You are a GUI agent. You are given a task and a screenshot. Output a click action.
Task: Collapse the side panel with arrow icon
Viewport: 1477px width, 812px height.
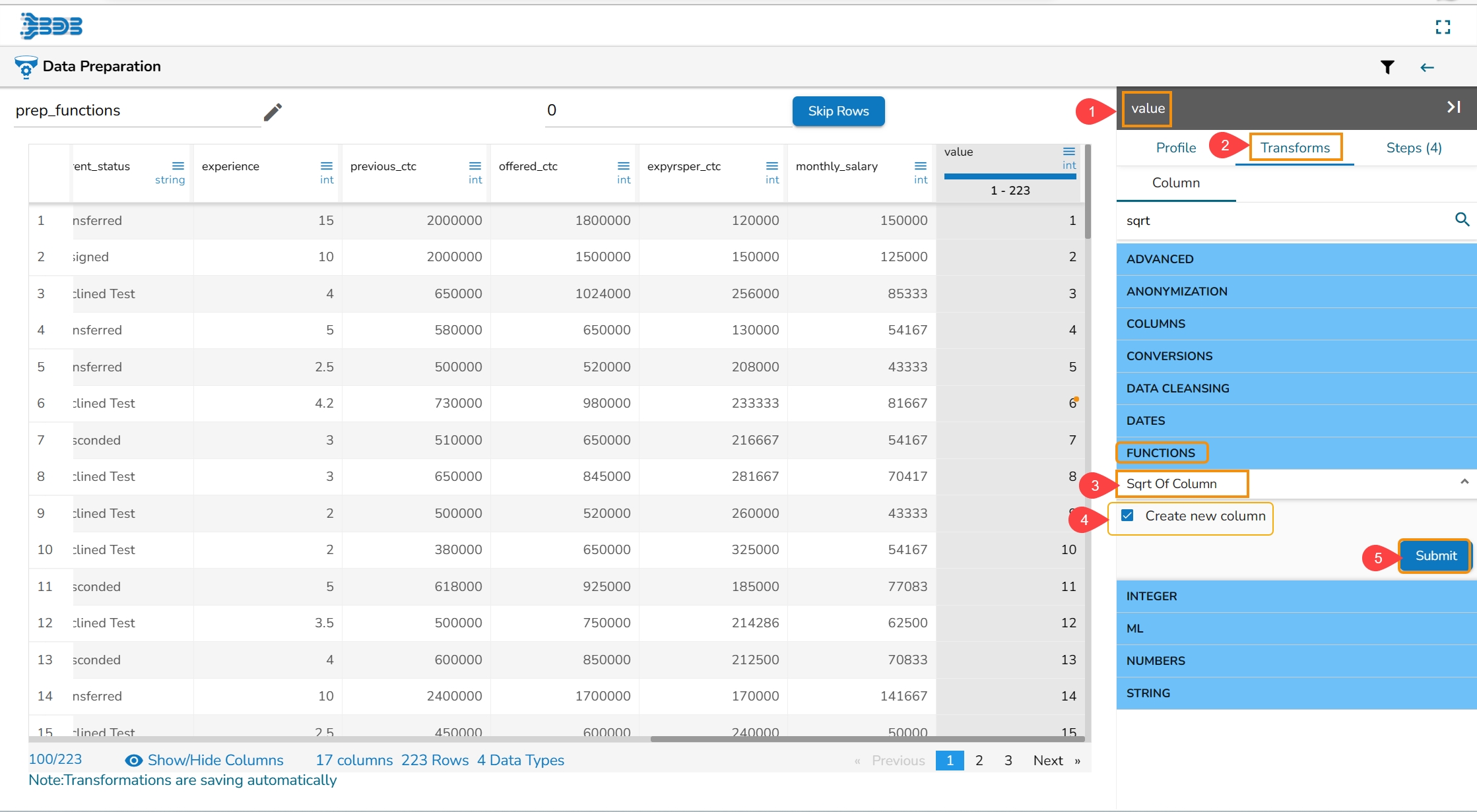pyautogui.click(x=1453, y=107)
